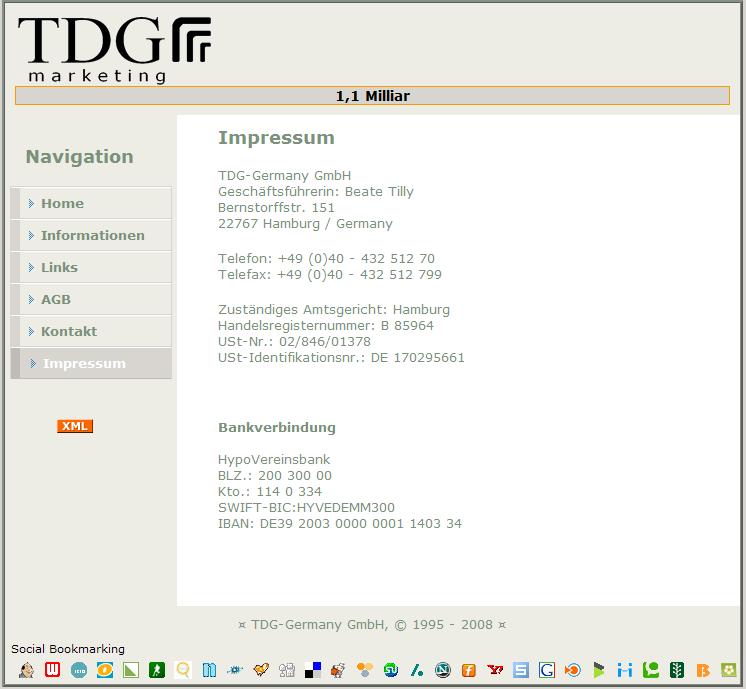The width and height of the screenshot is (746, 689).
Task: Bookmark page with the Google G icon
Action: pyautogui.click(x=547, y=670)
